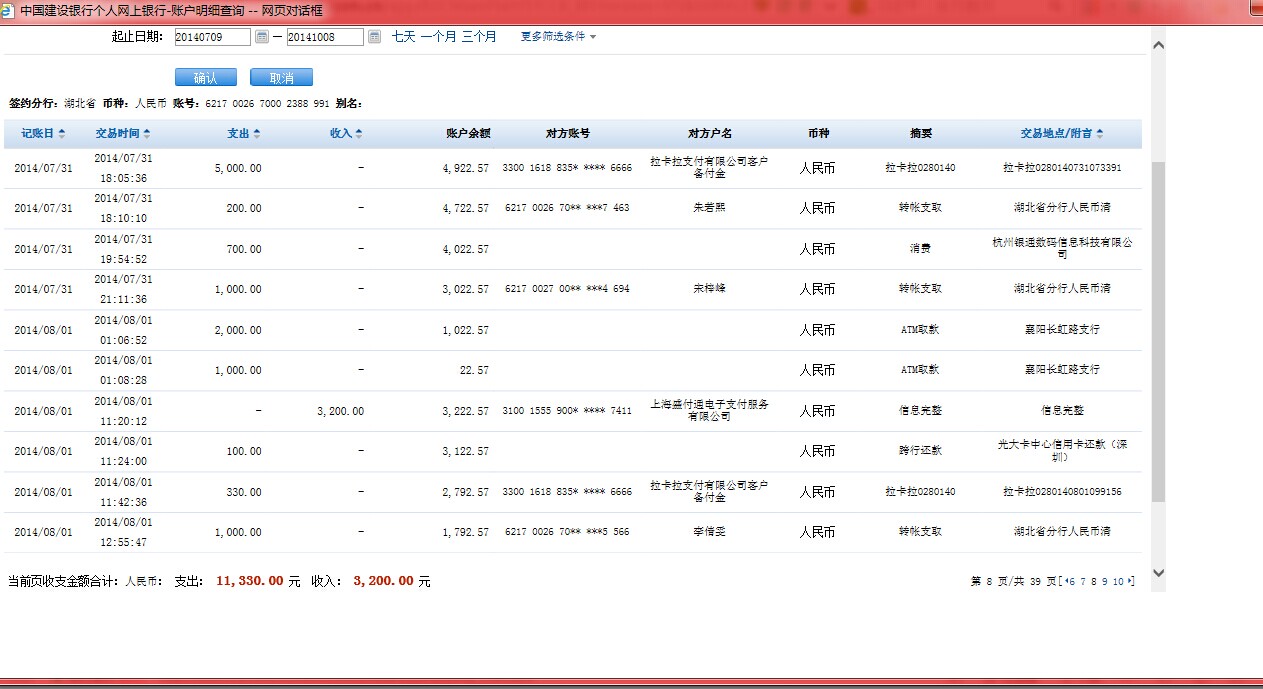Expand 更多筛选条件 filter options

558,37
